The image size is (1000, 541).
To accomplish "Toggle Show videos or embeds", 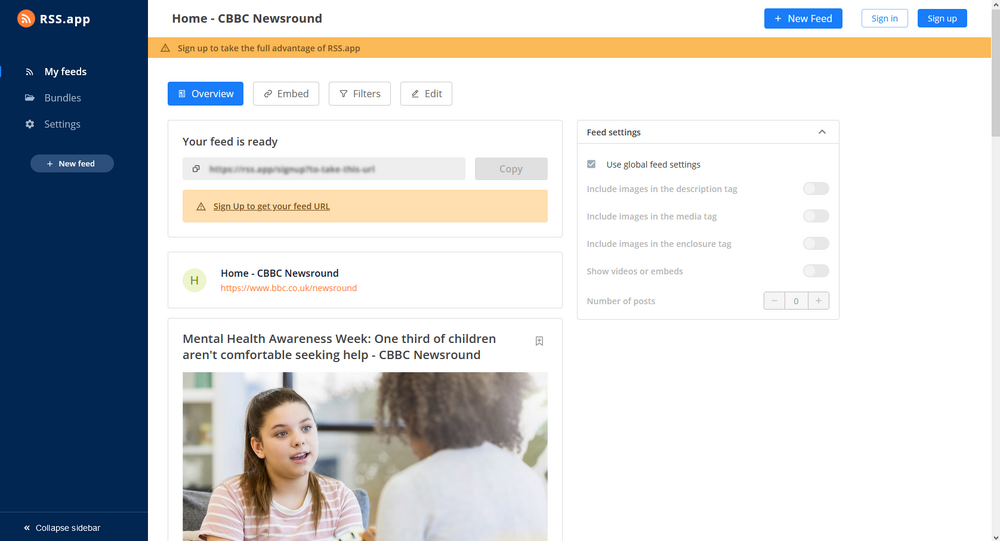I will pos(816,270).
